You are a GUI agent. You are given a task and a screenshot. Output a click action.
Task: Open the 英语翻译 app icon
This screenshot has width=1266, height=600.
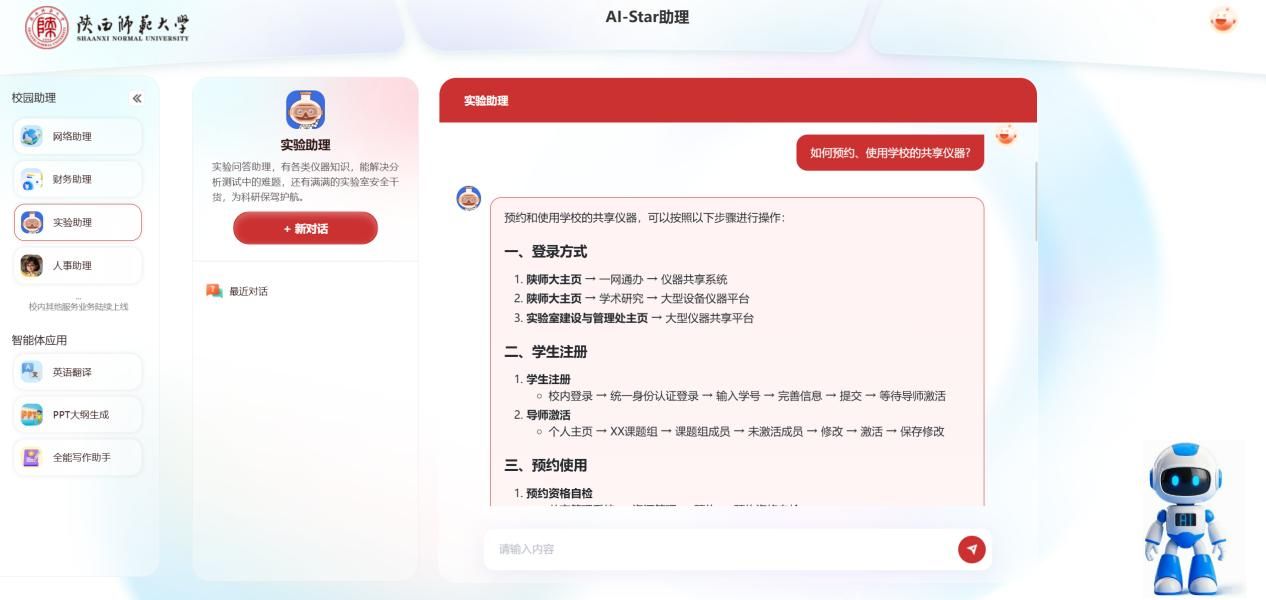point(32,372)
